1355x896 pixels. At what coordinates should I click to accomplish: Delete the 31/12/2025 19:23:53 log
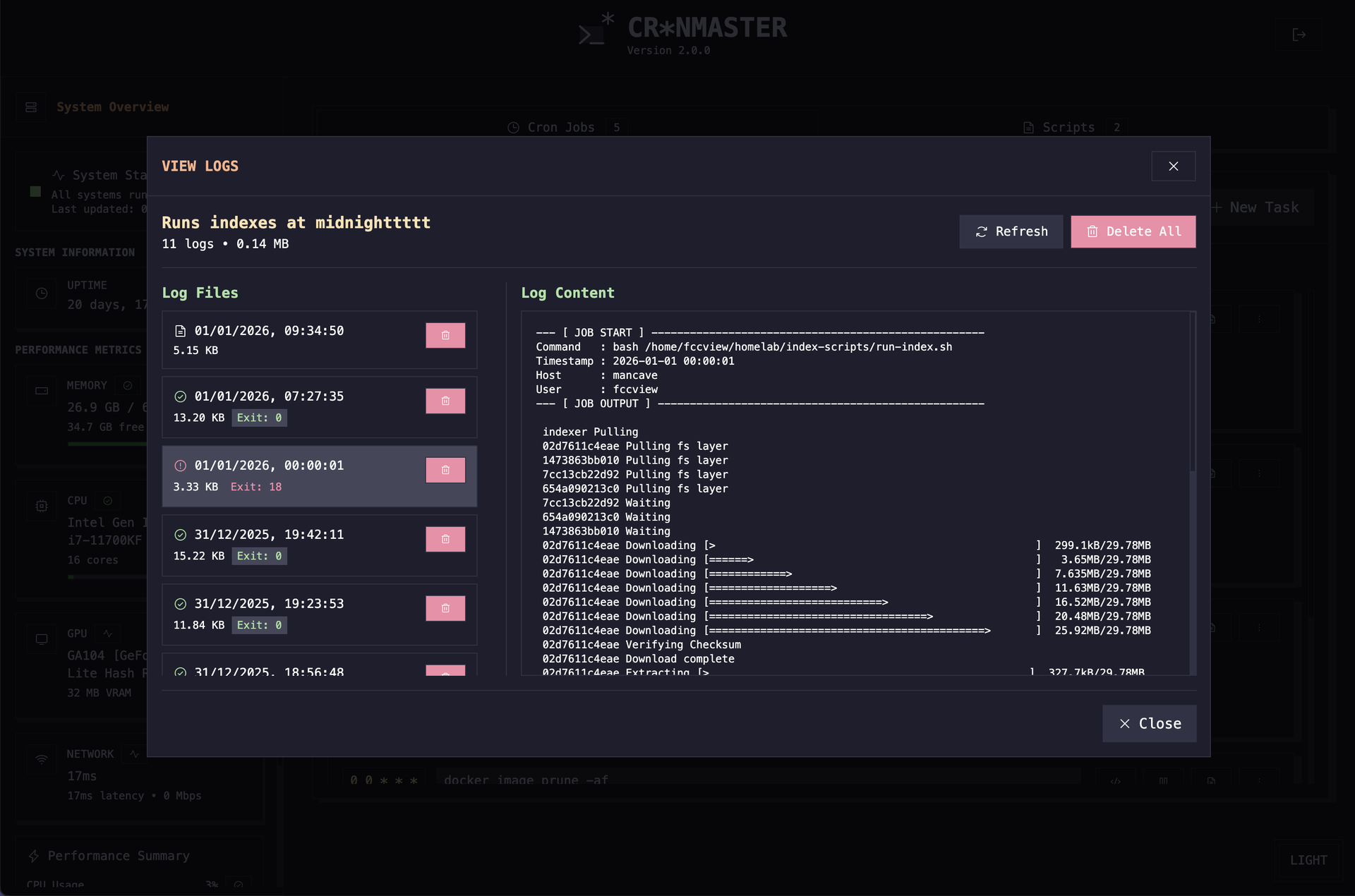(445, 608)
